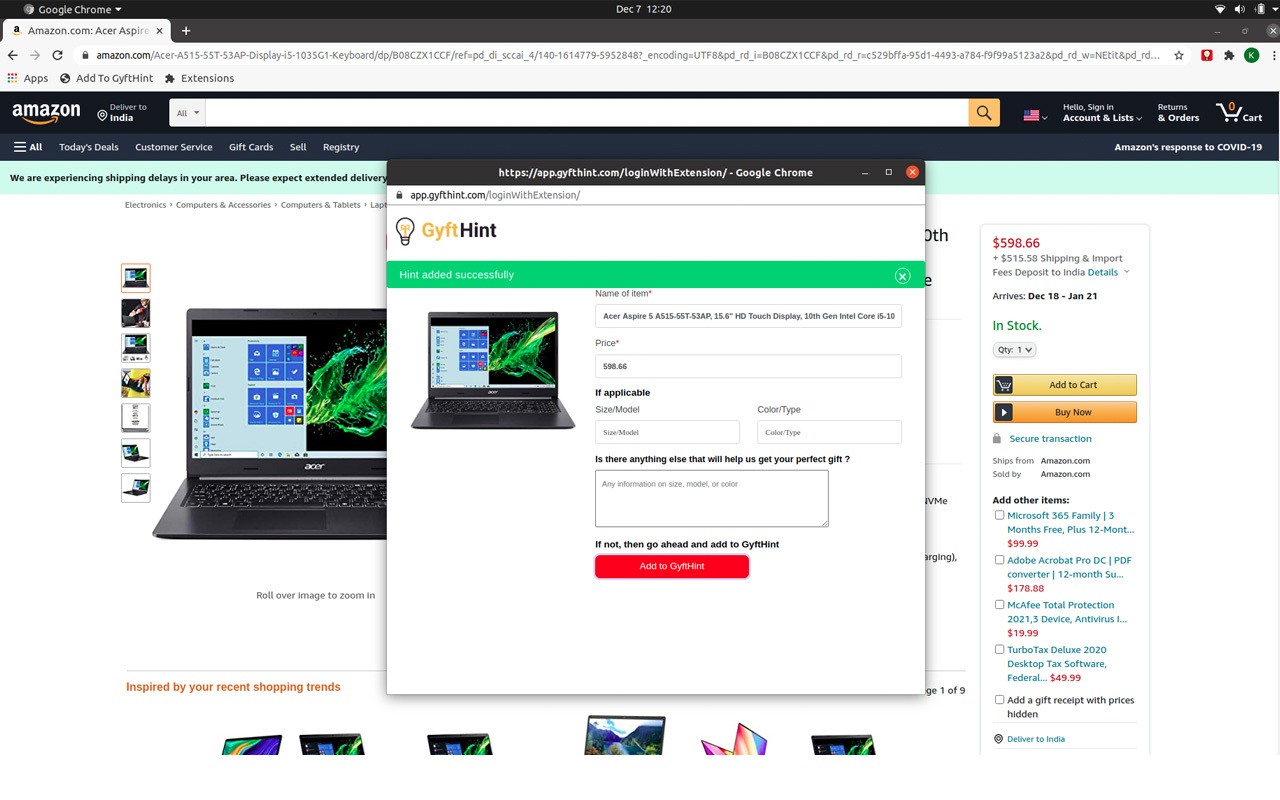Open Gift Cards menu item
Viewport: 1280px width, 800px height.
click(x=251, y=147)
